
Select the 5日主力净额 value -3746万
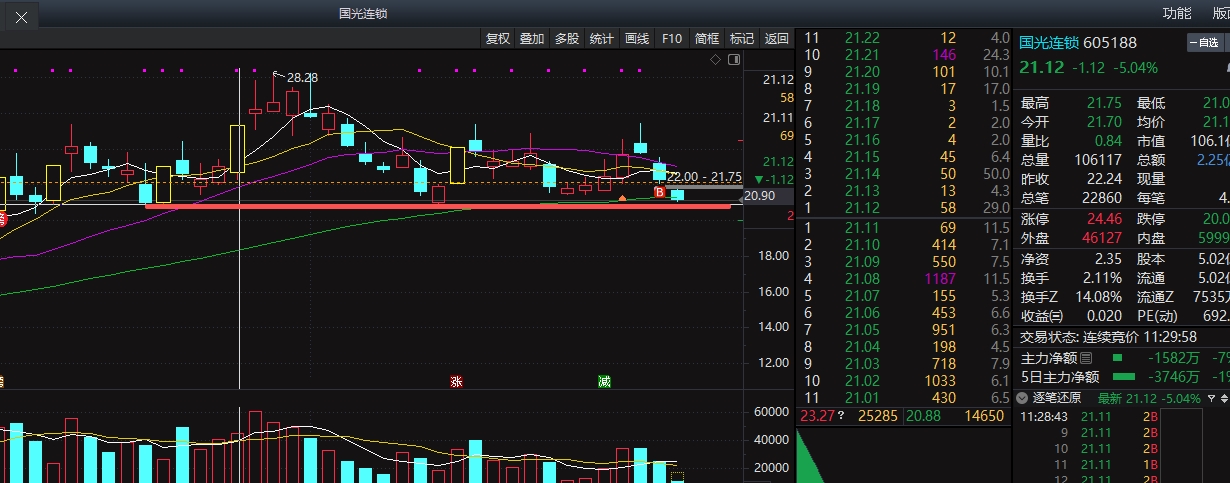pyautogui.click(x=1172, y=377)
